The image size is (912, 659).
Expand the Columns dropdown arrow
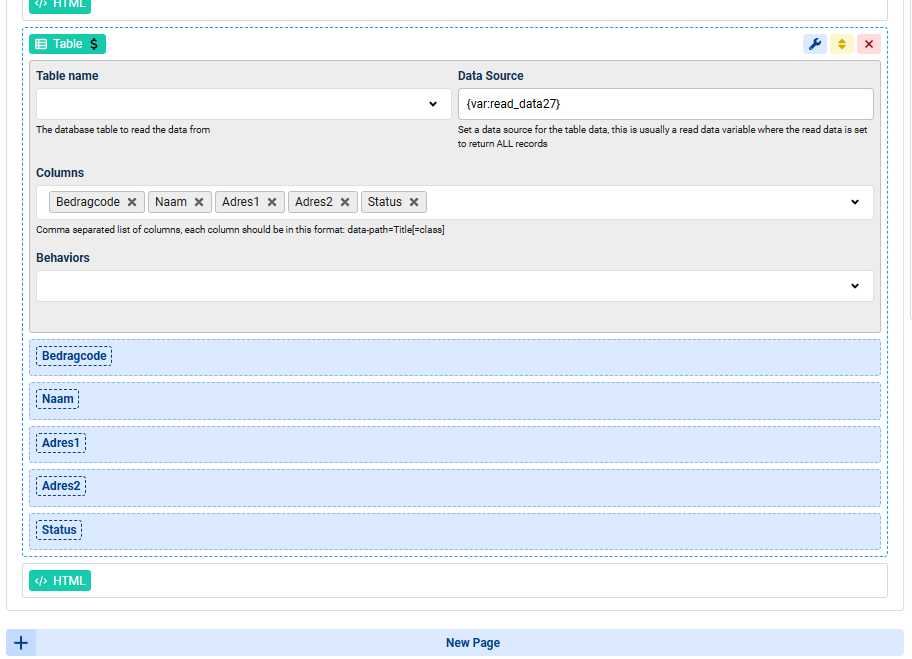coord(855,202)
